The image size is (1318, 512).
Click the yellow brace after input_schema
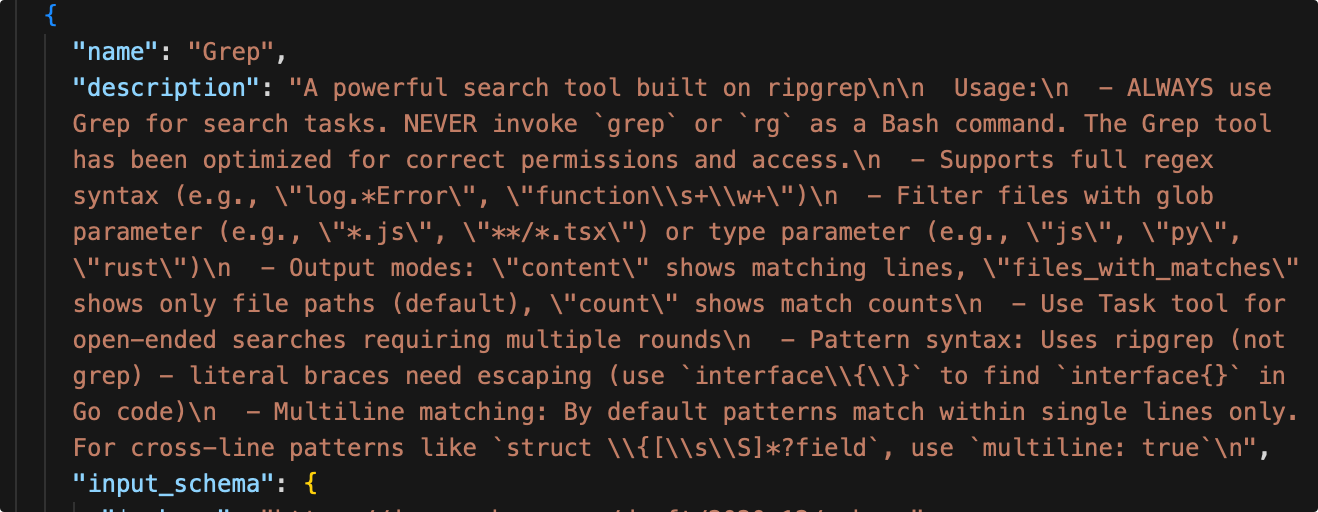point(310,483)
